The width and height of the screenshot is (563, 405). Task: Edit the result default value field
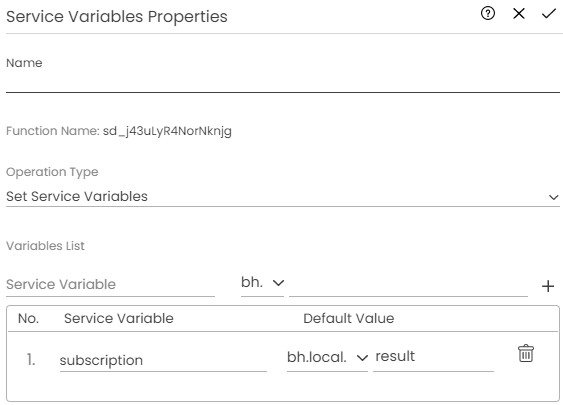tap(433, 358)
